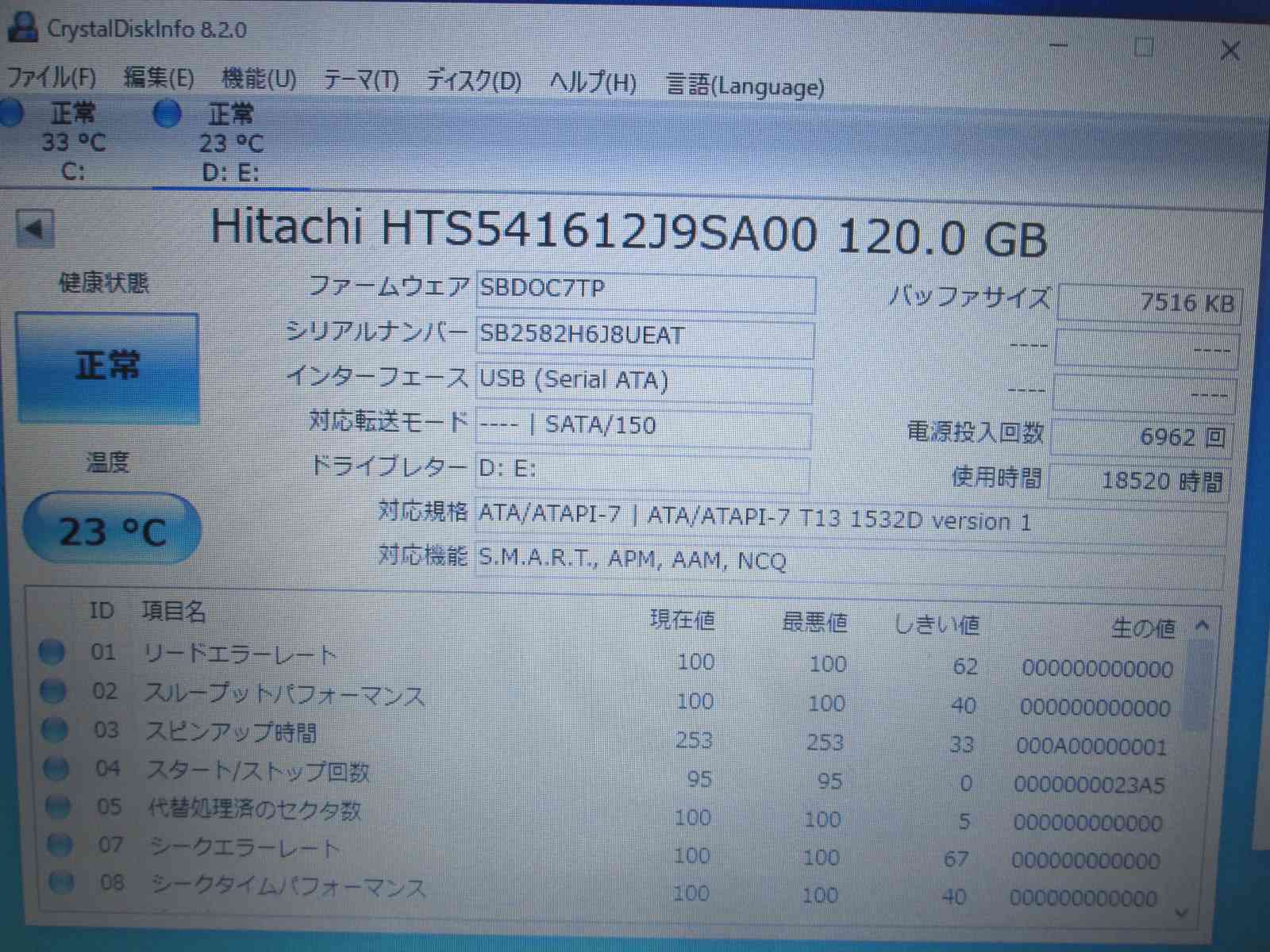Click the 健康状態 label
The height and width of the screenshot is (952, 1270).
click(x=104, y=282)
